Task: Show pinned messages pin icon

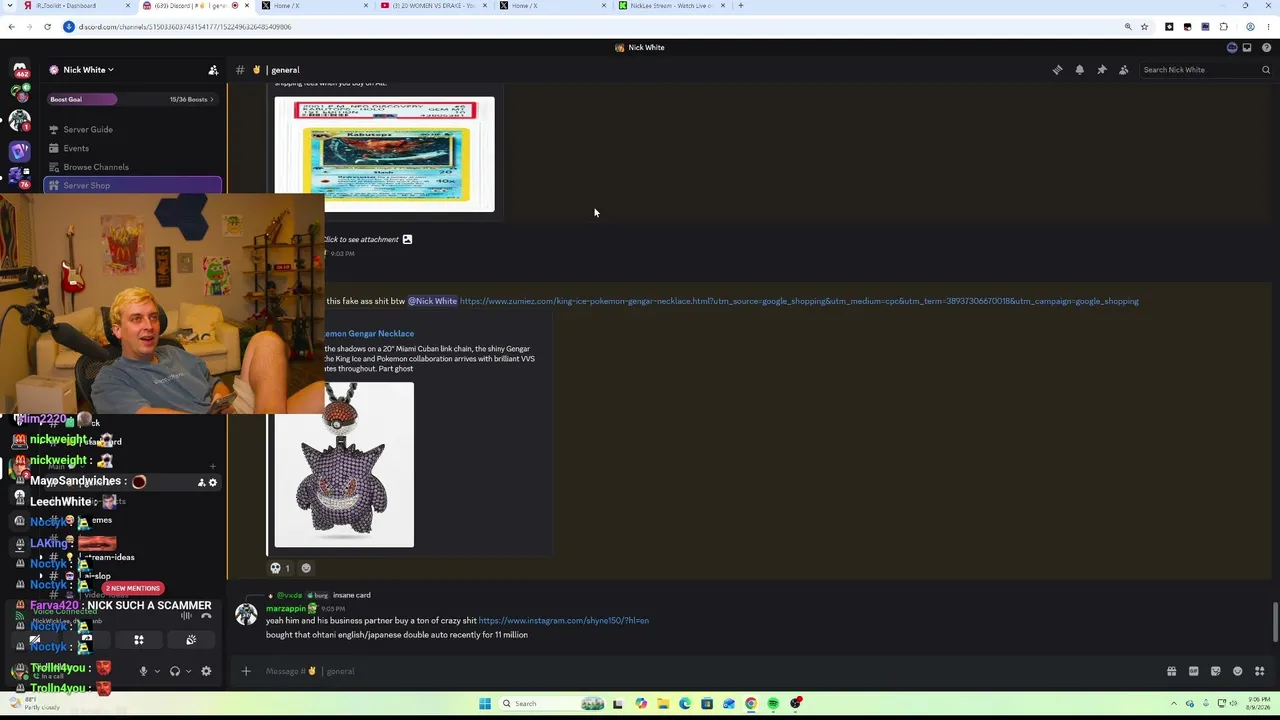Action: coord(1101,70)
